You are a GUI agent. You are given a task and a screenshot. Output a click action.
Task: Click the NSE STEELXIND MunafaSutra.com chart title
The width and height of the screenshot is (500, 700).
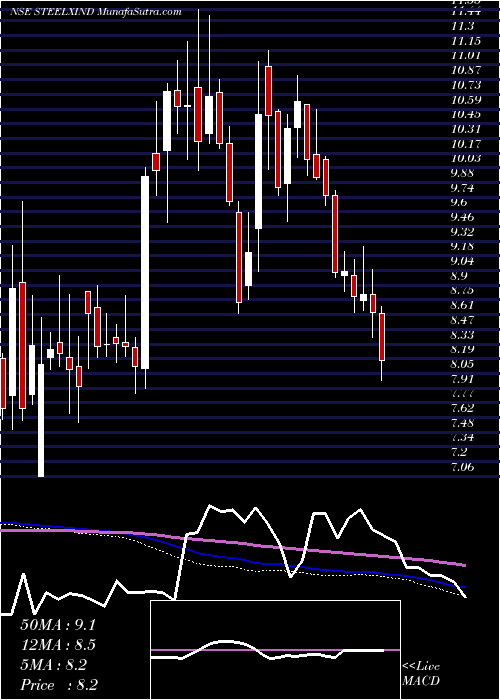[96, 12]
